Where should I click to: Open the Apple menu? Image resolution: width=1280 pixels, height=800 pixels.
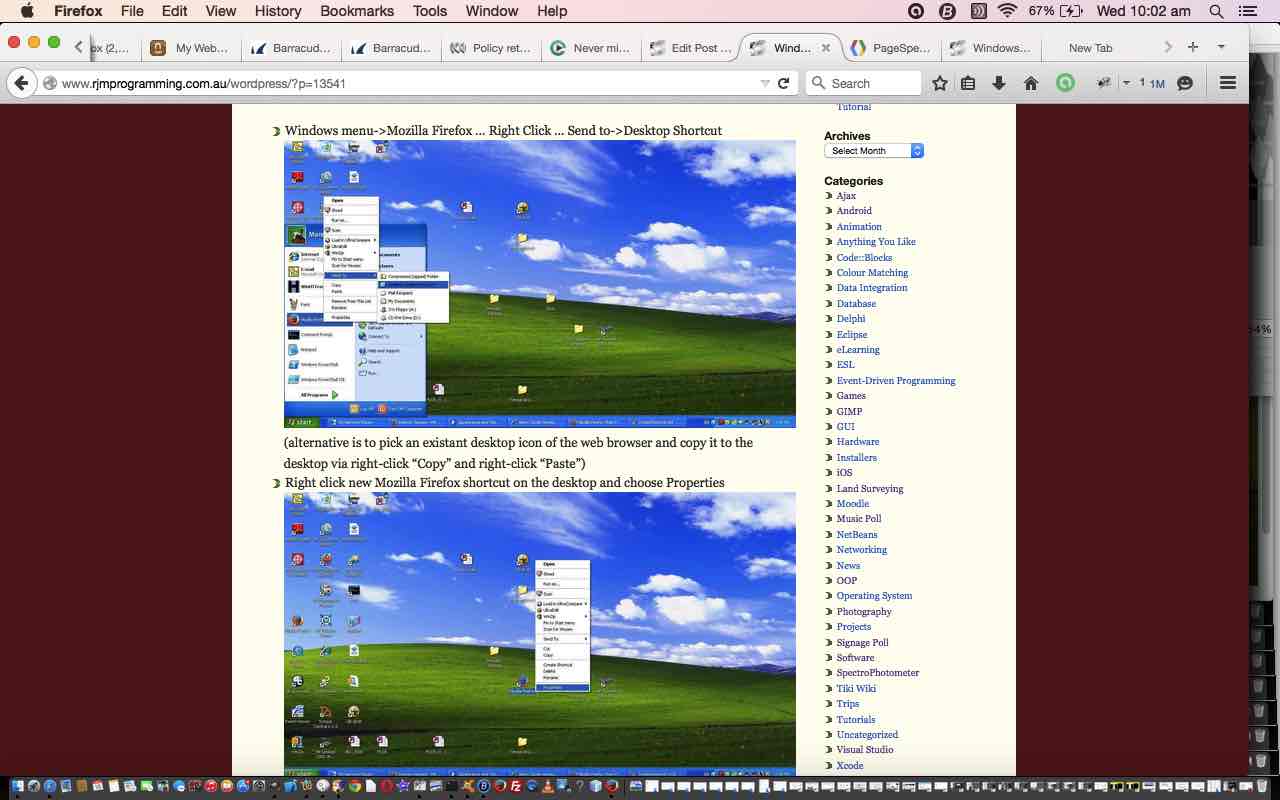click(27, 11)
